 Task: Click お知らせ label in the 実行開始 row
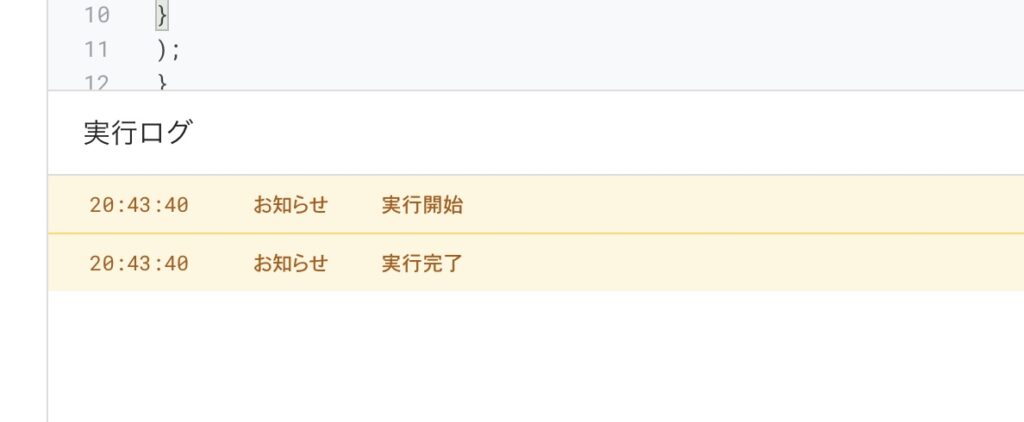(290, 206)
